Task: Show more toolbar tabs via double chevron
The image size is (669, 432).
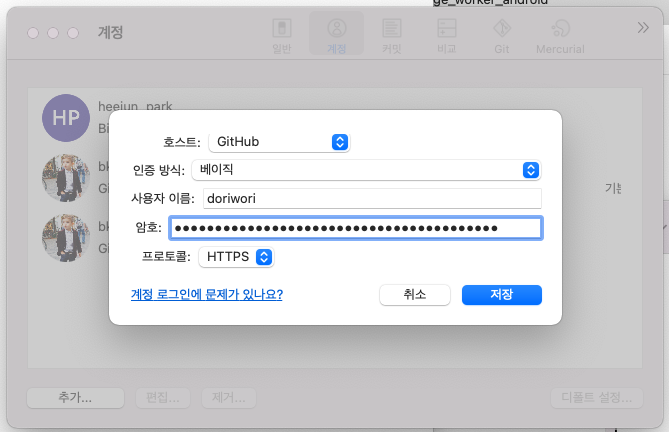Action: point(643,28)
